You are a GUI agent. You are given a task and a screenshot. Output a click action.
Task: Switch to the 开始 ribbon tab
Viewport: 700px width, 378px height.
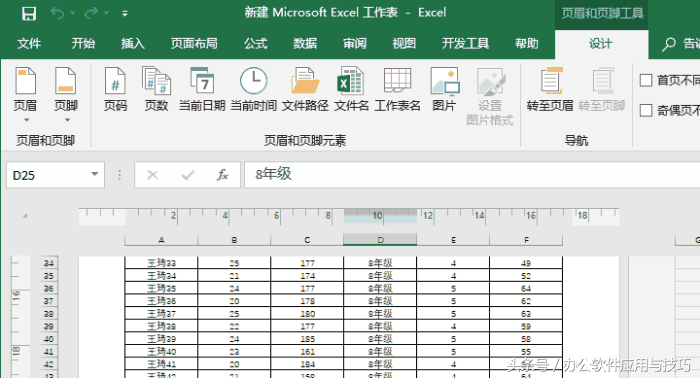click(83, 43)
